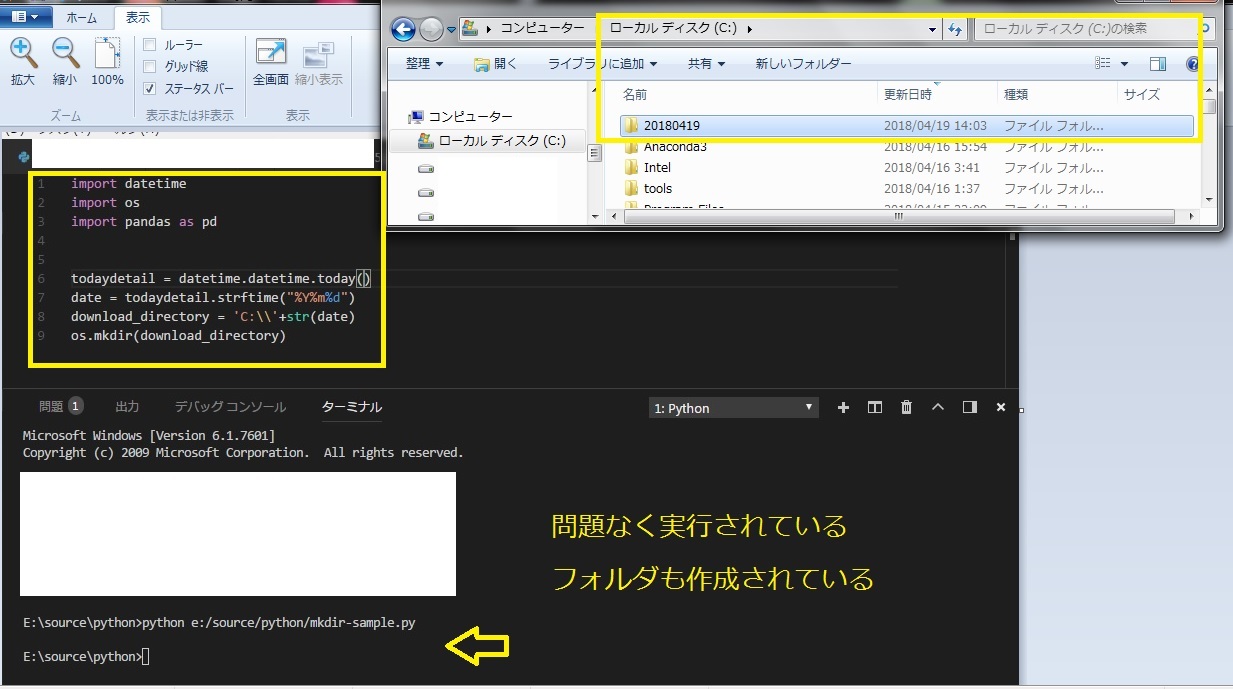This screenshot has width=1233, height=689.
Task: Open recent pages dropdown beside forward button
Action: pyautogui.click(x=449, y=29)
